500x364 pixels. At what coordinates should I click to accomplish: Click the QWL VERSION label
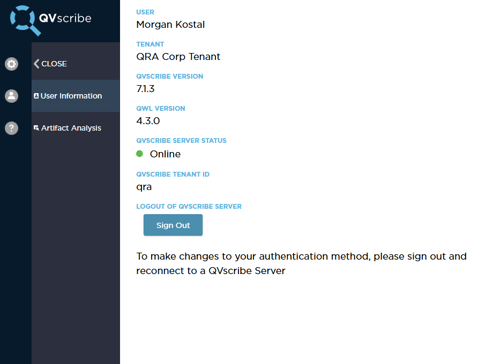point(161,108)
